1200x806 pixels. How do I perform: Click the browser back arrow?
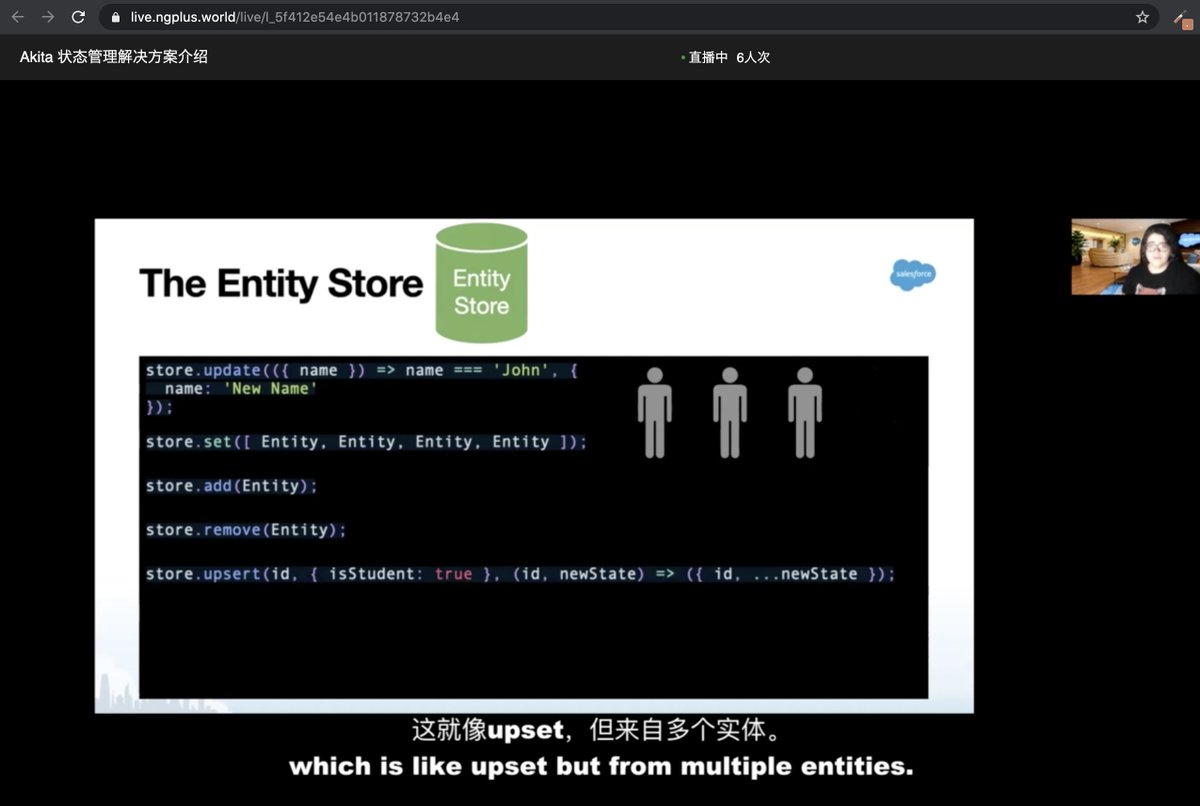point(17,17)
